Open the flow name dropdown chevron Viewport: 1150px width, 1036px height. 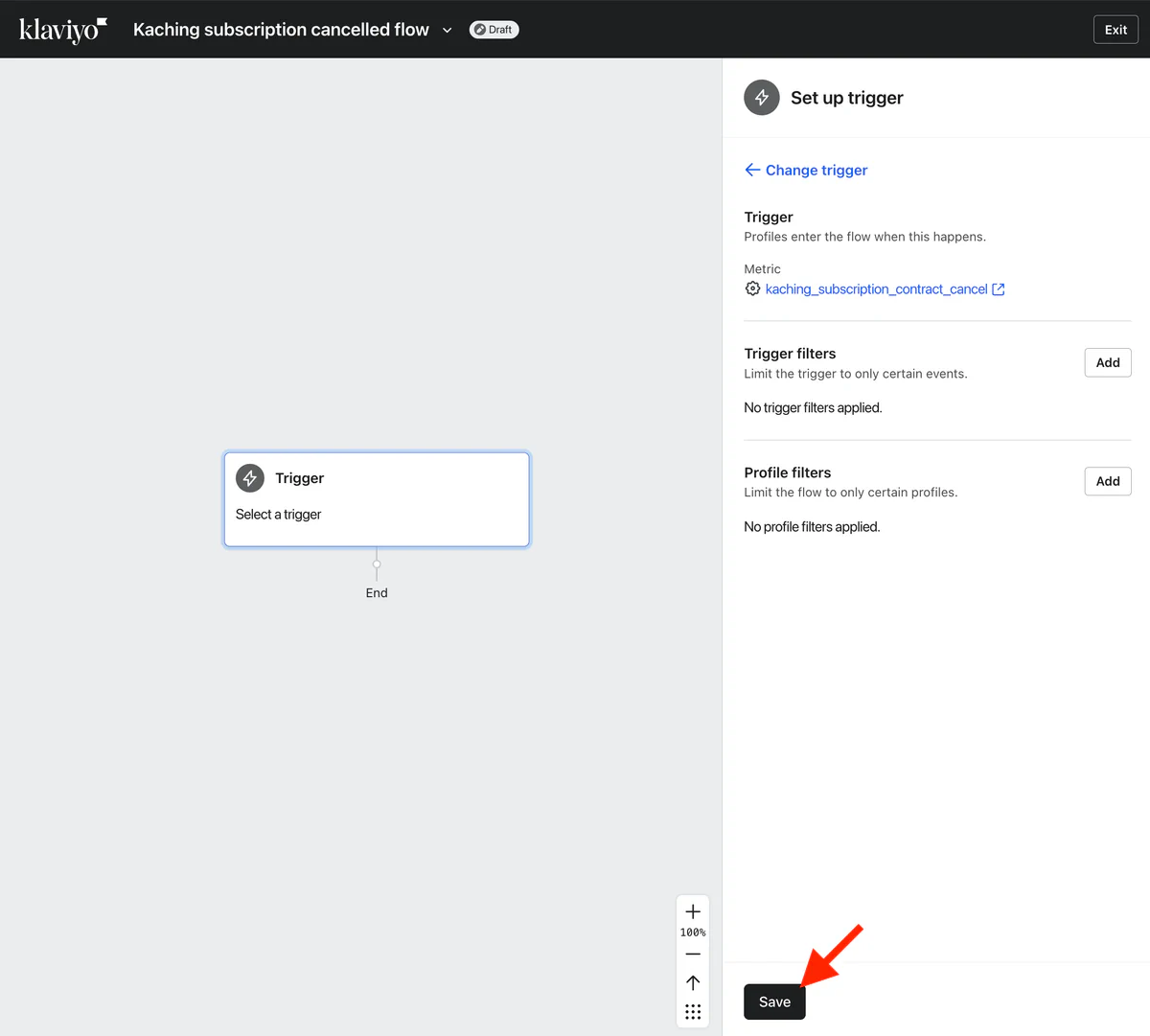447,30
